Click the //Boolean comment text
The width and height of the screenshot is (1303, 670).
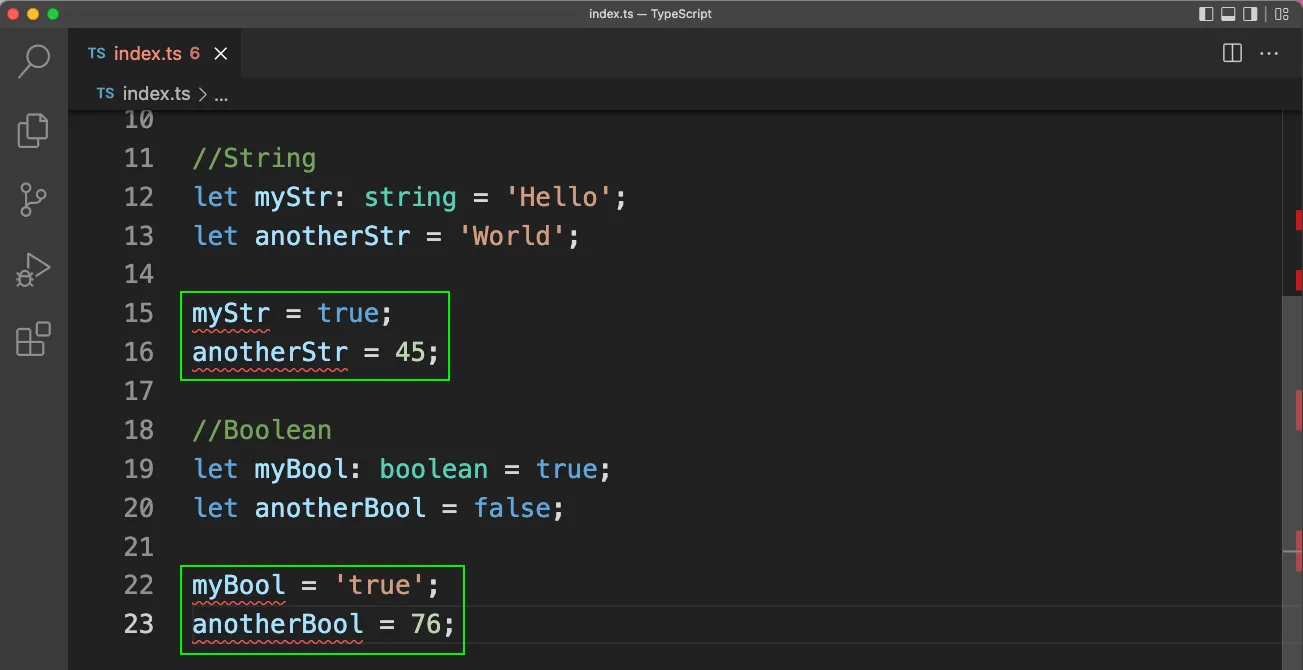click(263, 430)
